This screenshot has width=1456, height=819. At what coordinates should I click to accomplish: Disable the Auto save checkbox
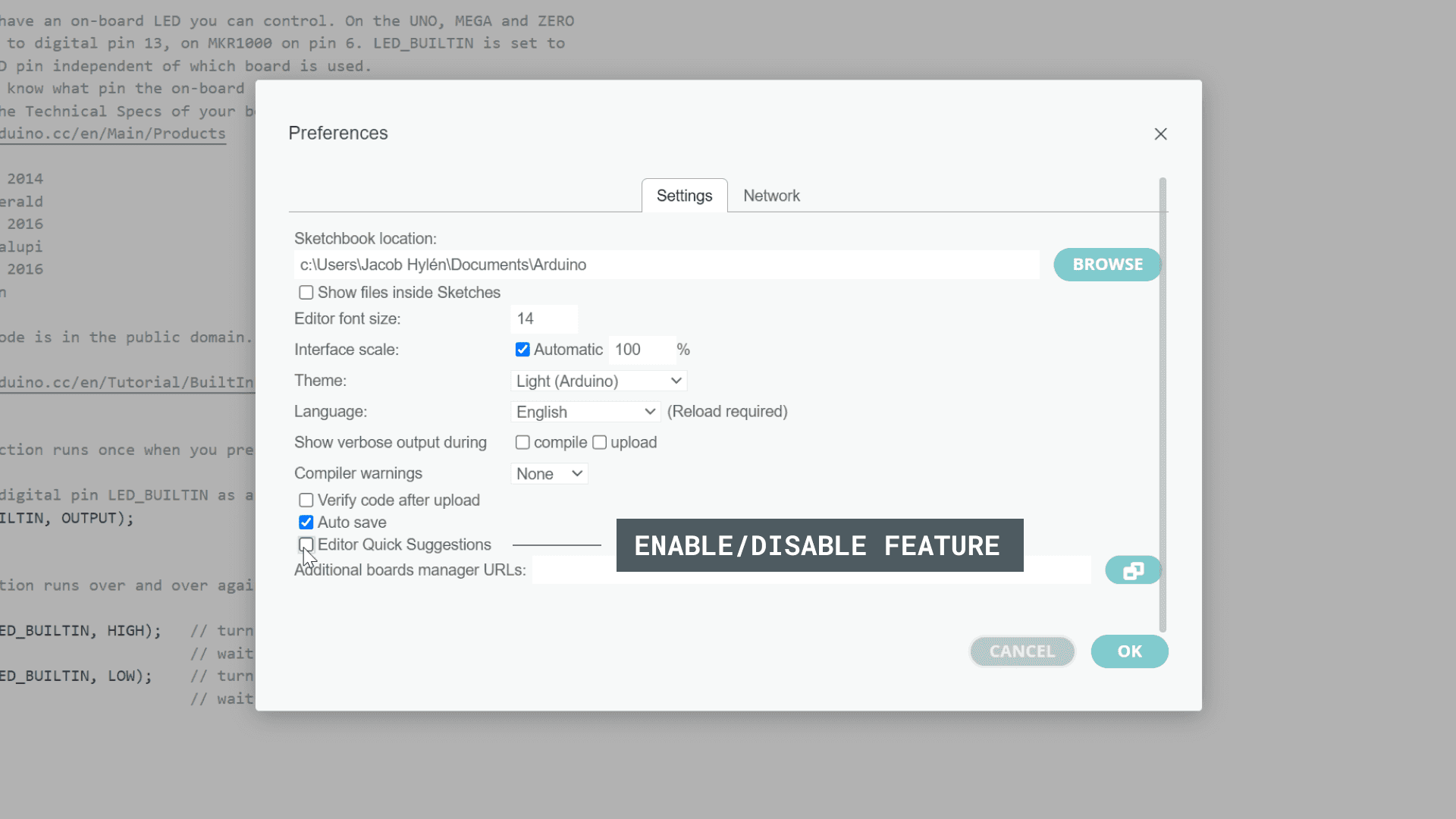click(306, 522)
